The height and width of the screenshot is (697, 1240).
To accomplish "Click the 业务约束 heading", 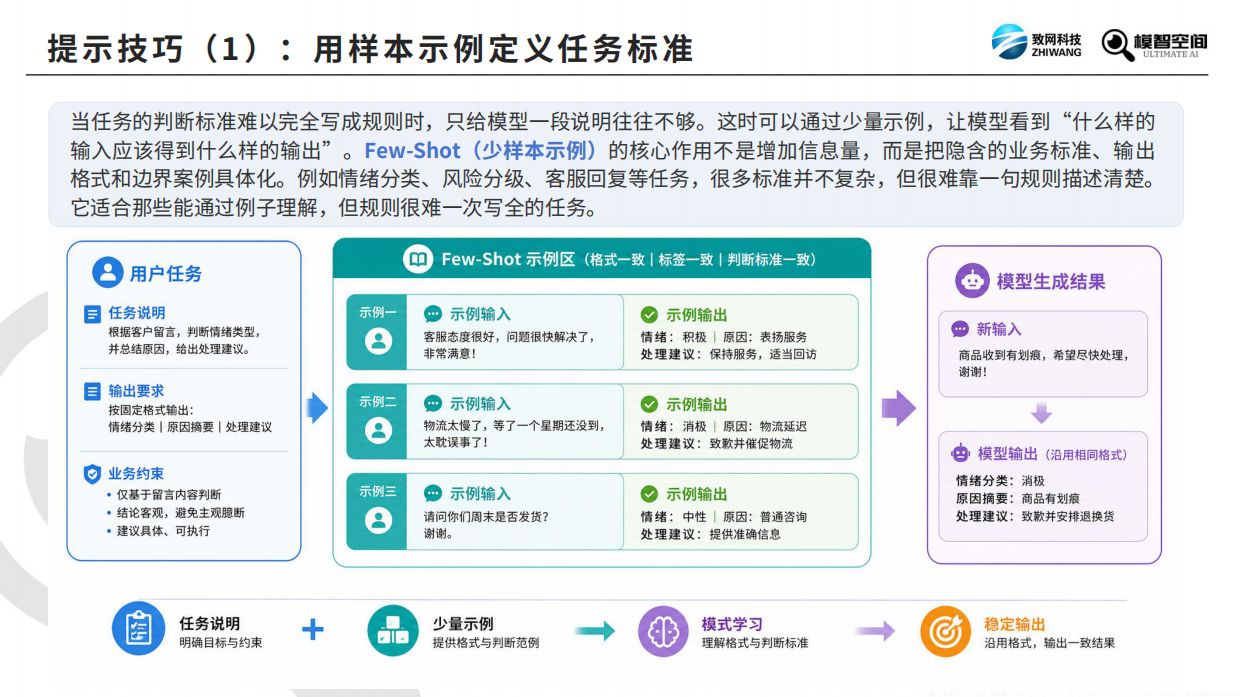I will [x=136, y=474].
